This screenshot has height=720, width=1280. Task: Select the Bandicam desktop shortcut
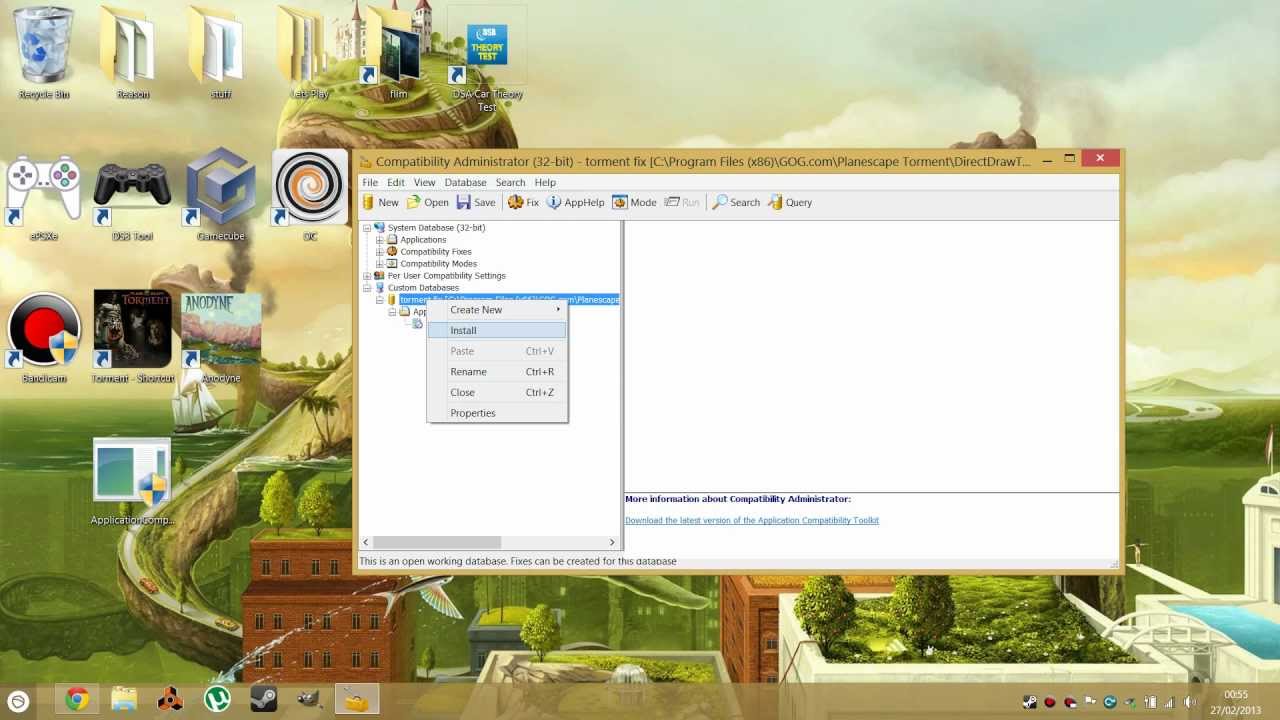[x=44, y=338]
